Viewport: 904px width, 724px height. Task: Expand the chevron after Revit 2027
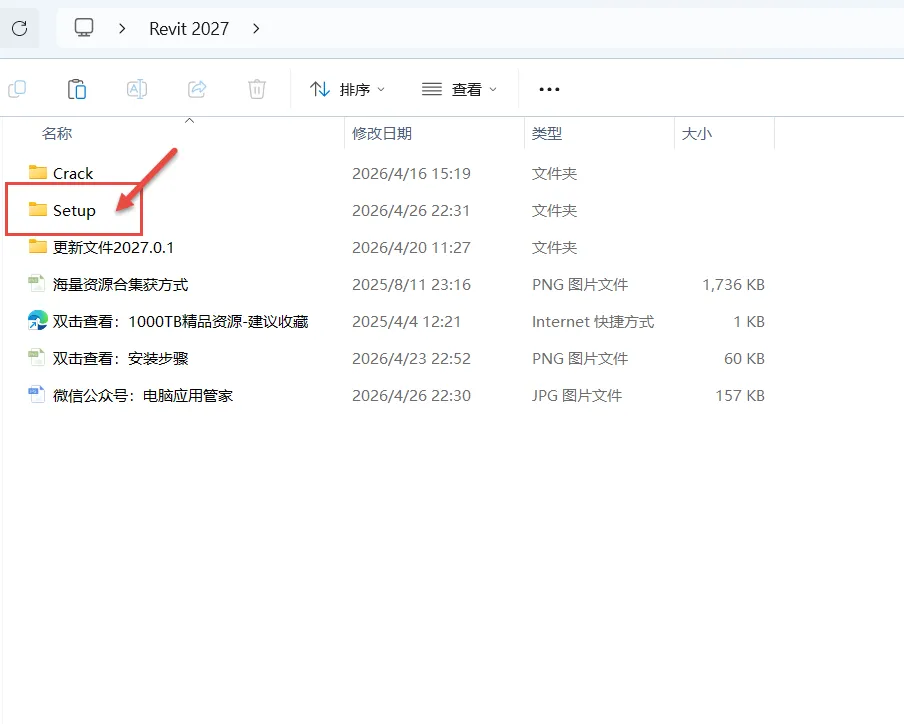click(256, 28)
